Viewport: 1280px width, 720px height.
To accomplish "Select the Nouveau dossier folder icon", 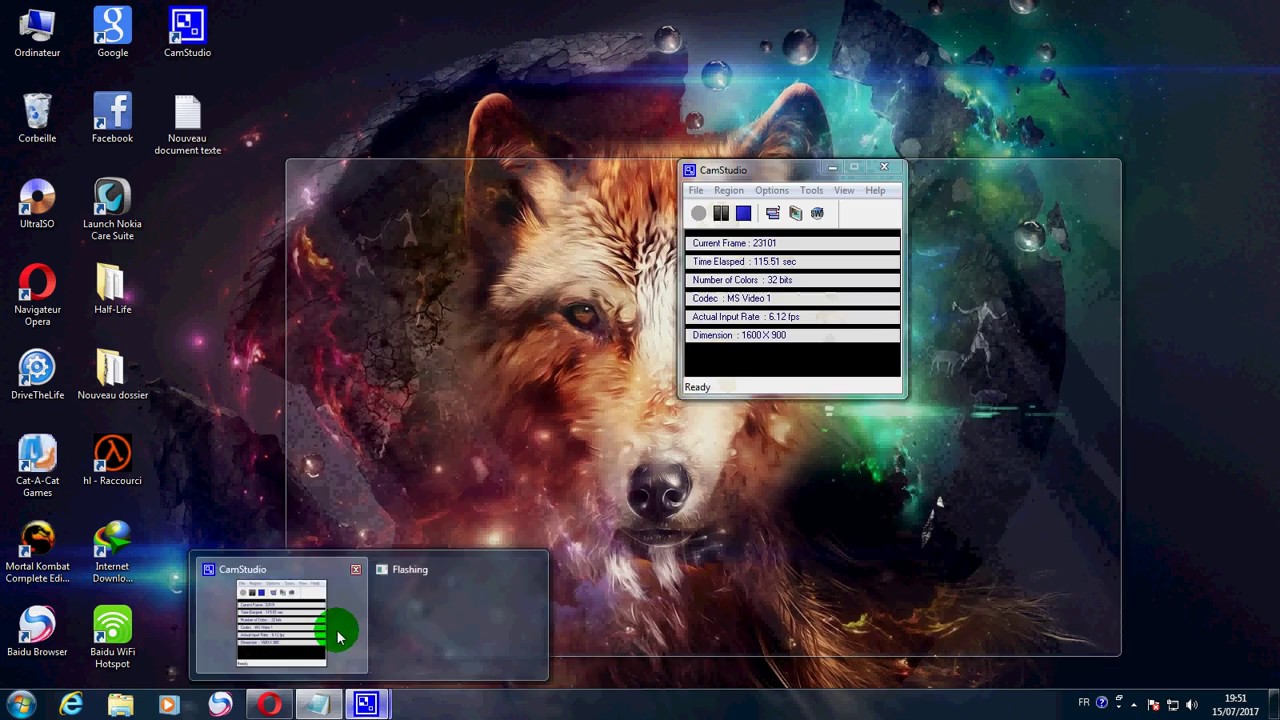I will pyautogui.click(x=112, y=375).
